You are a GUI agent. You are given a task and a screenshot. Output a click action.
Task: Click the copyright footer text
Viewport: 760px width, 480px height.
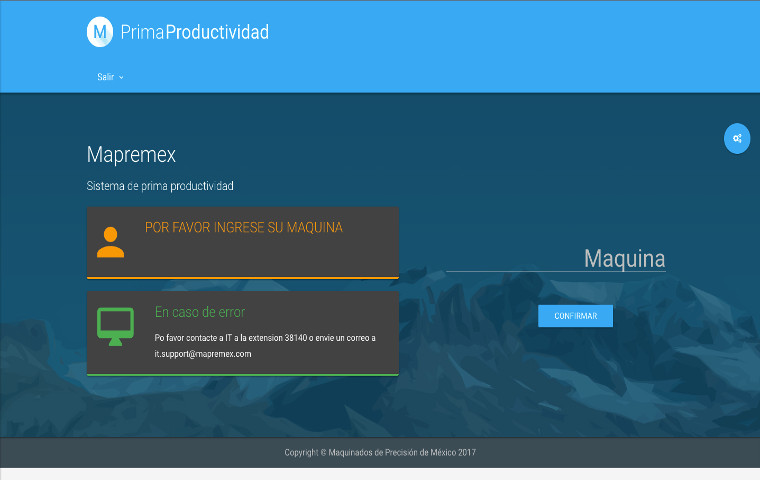click(380, 453)
